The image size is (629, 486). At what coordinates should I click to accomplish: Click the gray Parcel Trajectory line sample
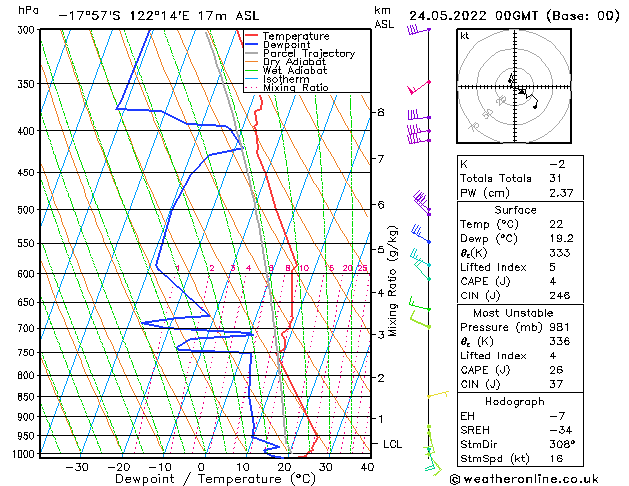click(x=252, y=53)
